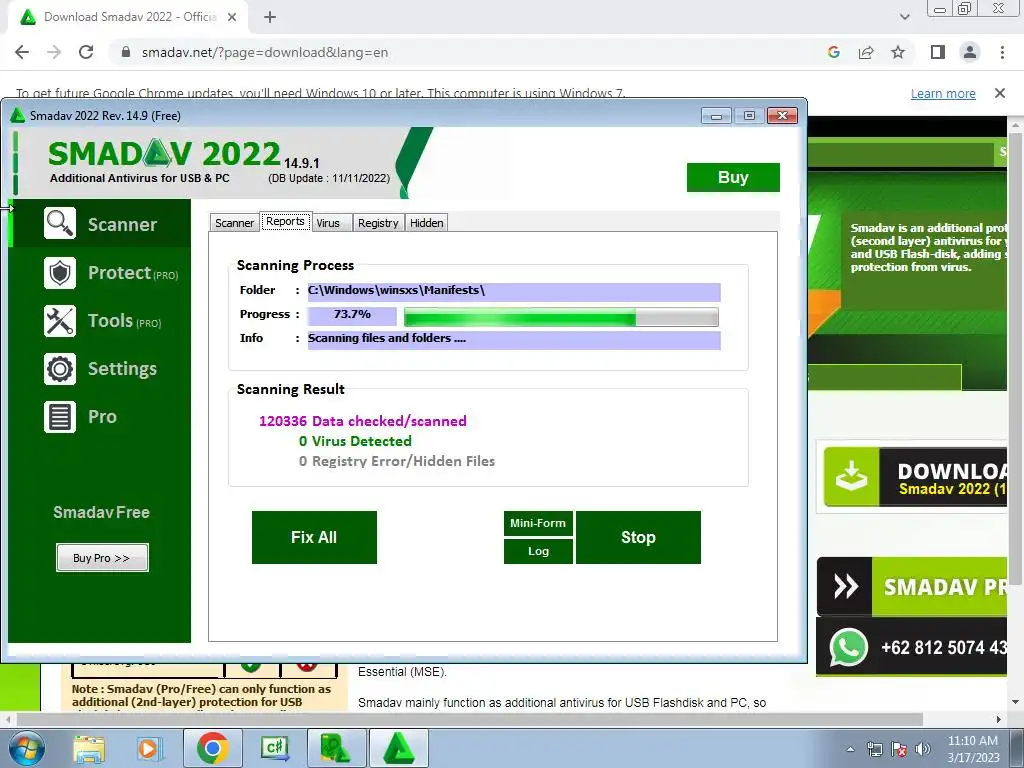Click the 0 Virus Detected text
This screenshot has width=1024, height=768.
click(x=355, y=441)
